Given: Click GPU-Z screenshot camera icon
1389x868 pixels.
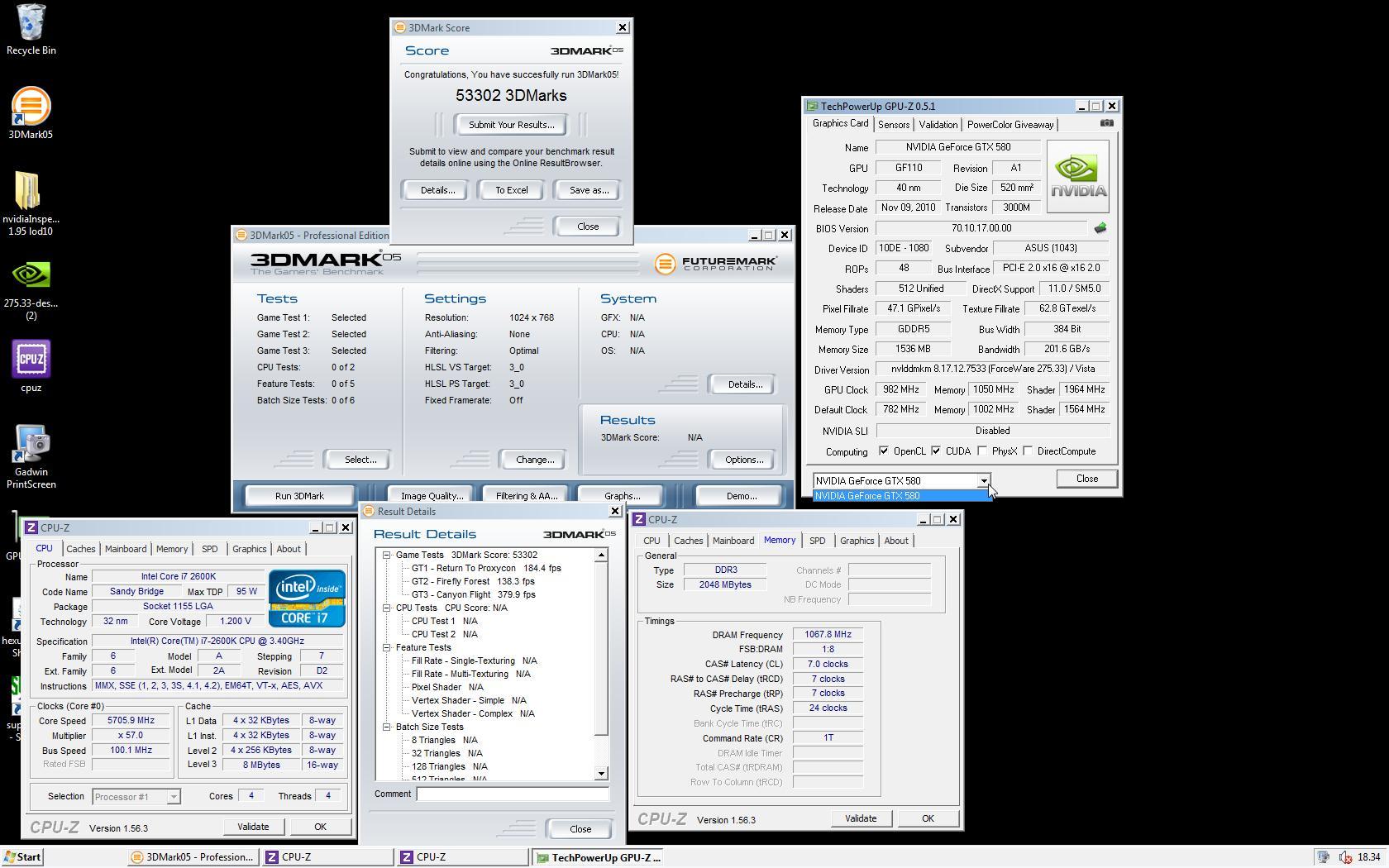Looking at the screenshot, I should click(1106, 123).
